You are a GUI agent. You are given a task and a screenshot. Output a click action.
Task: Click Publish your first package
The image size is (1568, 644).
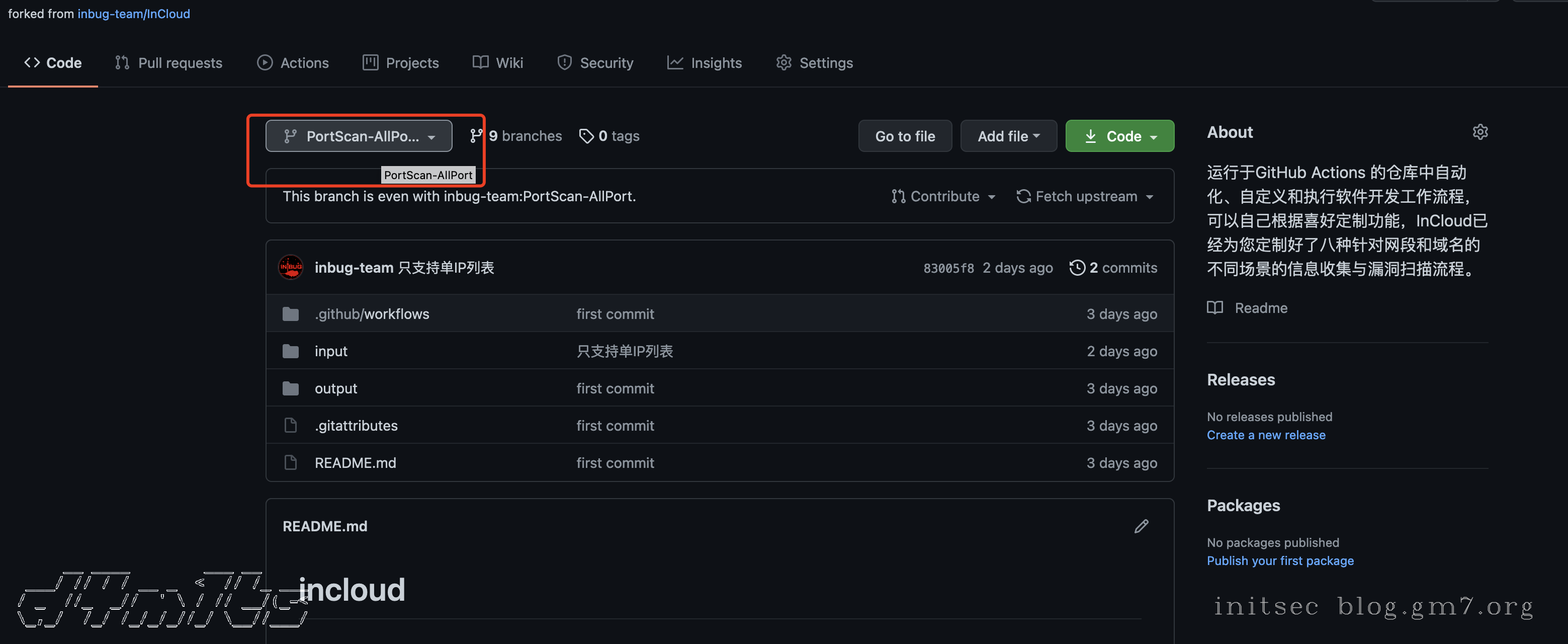coord(1280,560)
